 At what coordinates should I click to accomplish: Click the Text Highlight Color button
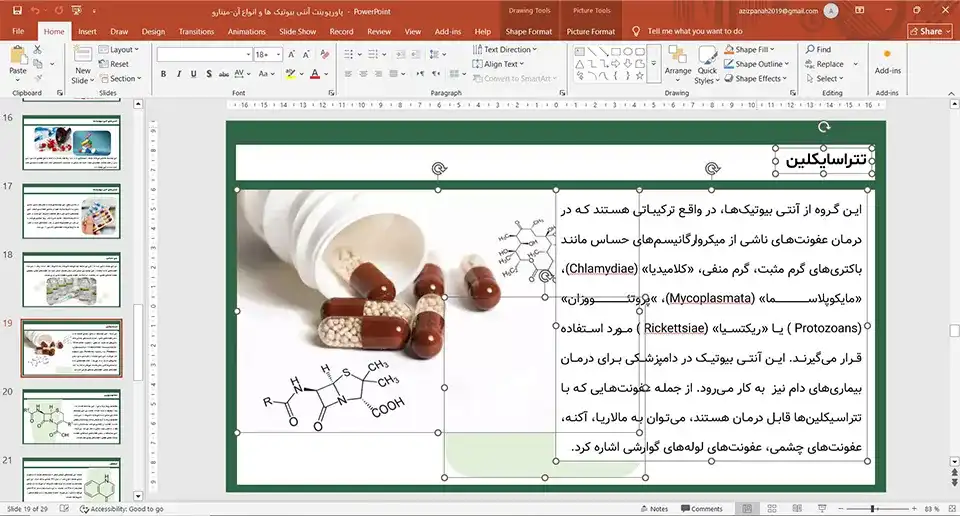(290, 73)
